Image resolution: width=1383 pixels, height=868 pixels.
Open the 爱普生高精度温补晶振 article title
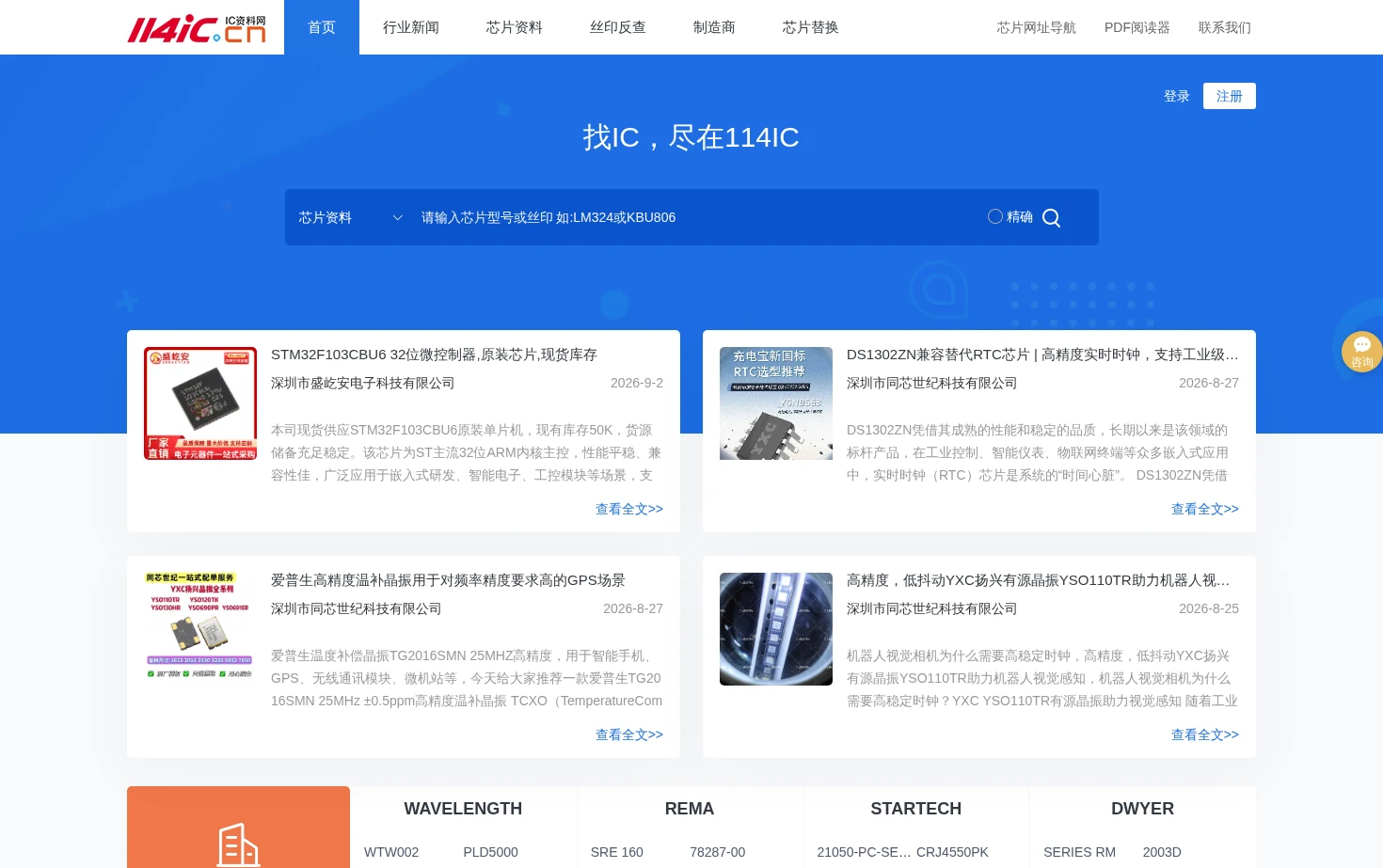pyautogui.click(x=448, y=580)
